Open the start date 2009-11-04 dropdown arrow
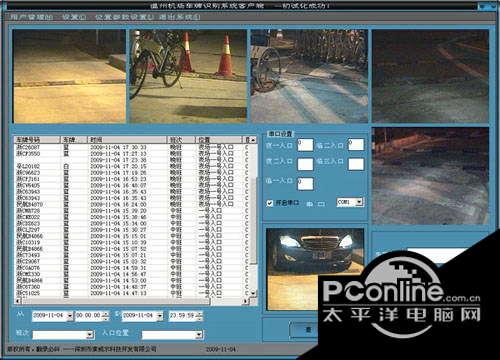The width and height of the screenshot is (500, 360). coord(70,315)
